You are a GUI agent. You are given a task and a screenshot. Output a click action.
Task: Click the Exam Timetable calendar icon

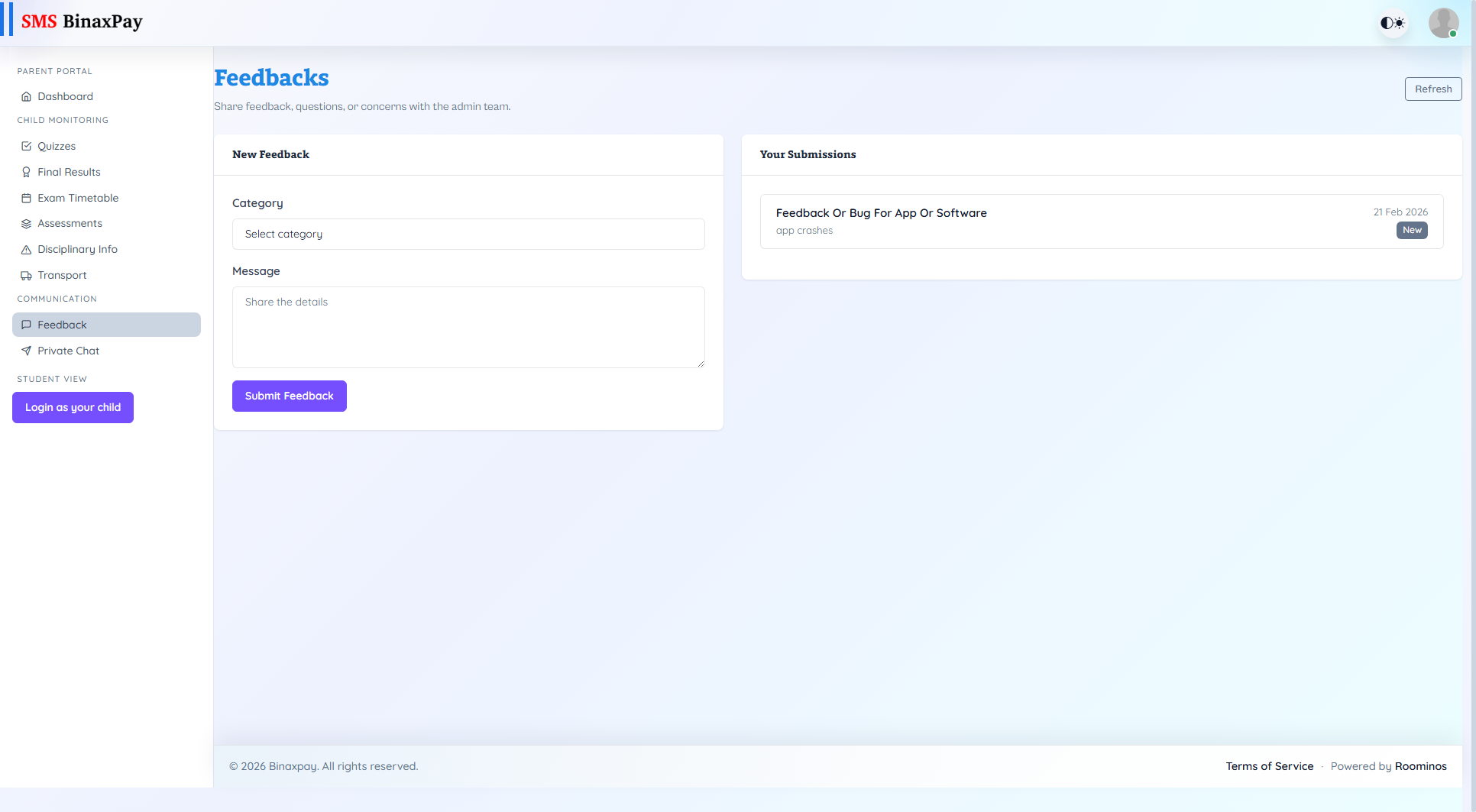(27, 198)
